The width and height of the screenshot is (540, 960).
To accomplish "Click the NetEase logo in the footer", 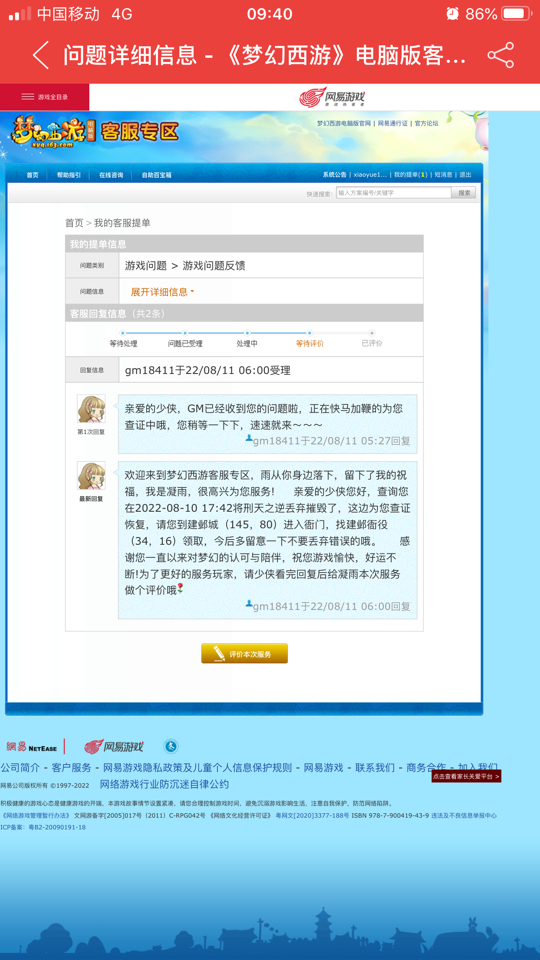I will [32, 747].
